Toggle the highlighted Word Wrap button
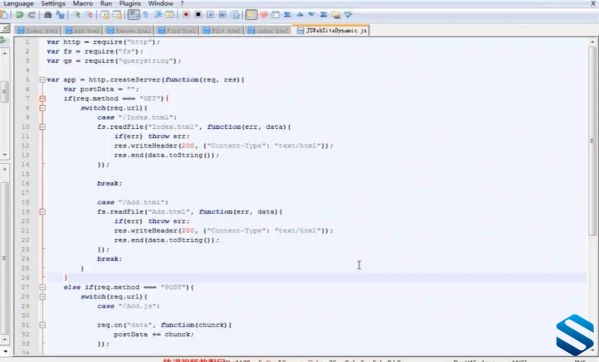Viewport: 599px width, 362px height. point(134,15)
